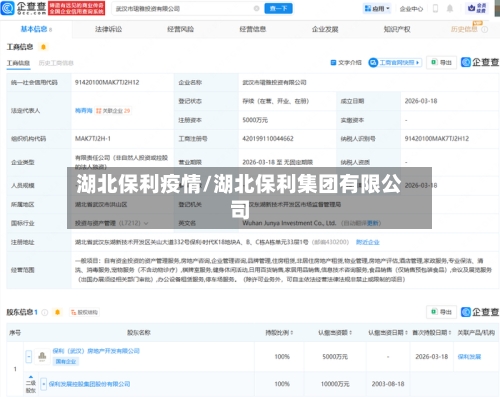Open the 应用 dropdown menu
This screenshot has width=500, height=397.
(377, 9)
